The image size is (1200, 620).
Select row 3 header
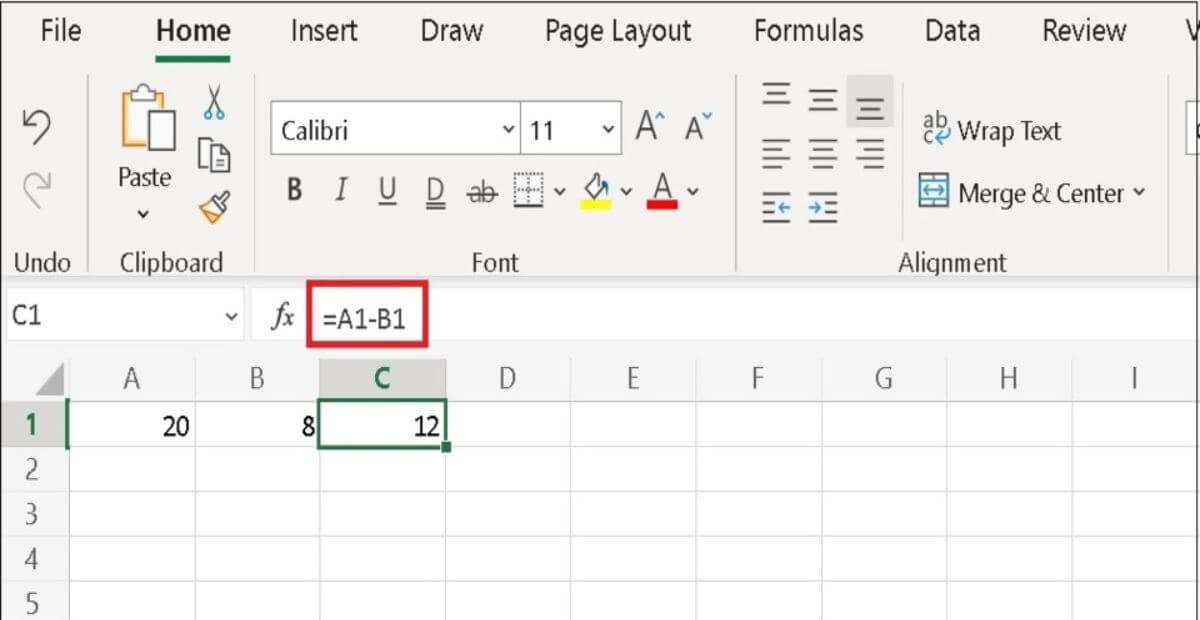pyautogui.click(x=33, y=514)
